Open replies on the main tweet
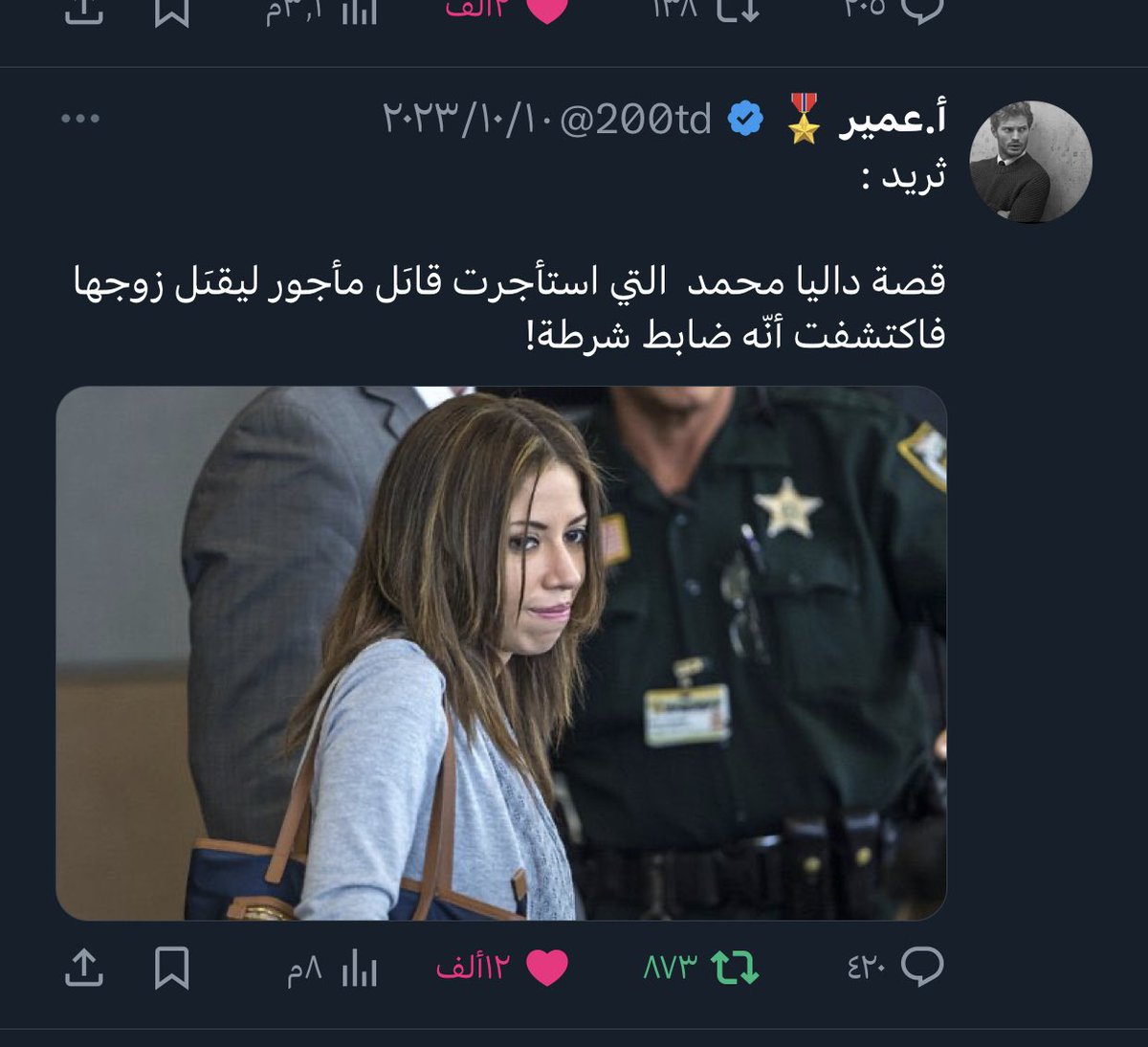 895,968
